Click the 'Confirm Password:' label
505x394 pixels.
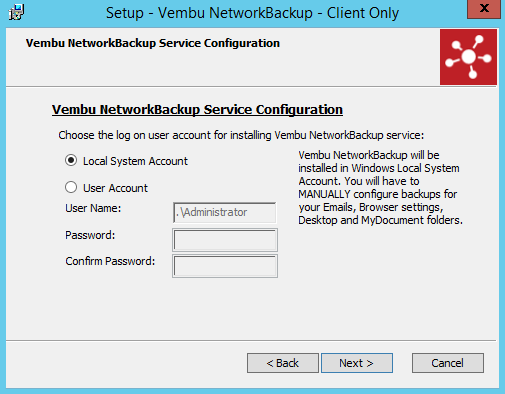pyautogui.click(x=110, y=261)
